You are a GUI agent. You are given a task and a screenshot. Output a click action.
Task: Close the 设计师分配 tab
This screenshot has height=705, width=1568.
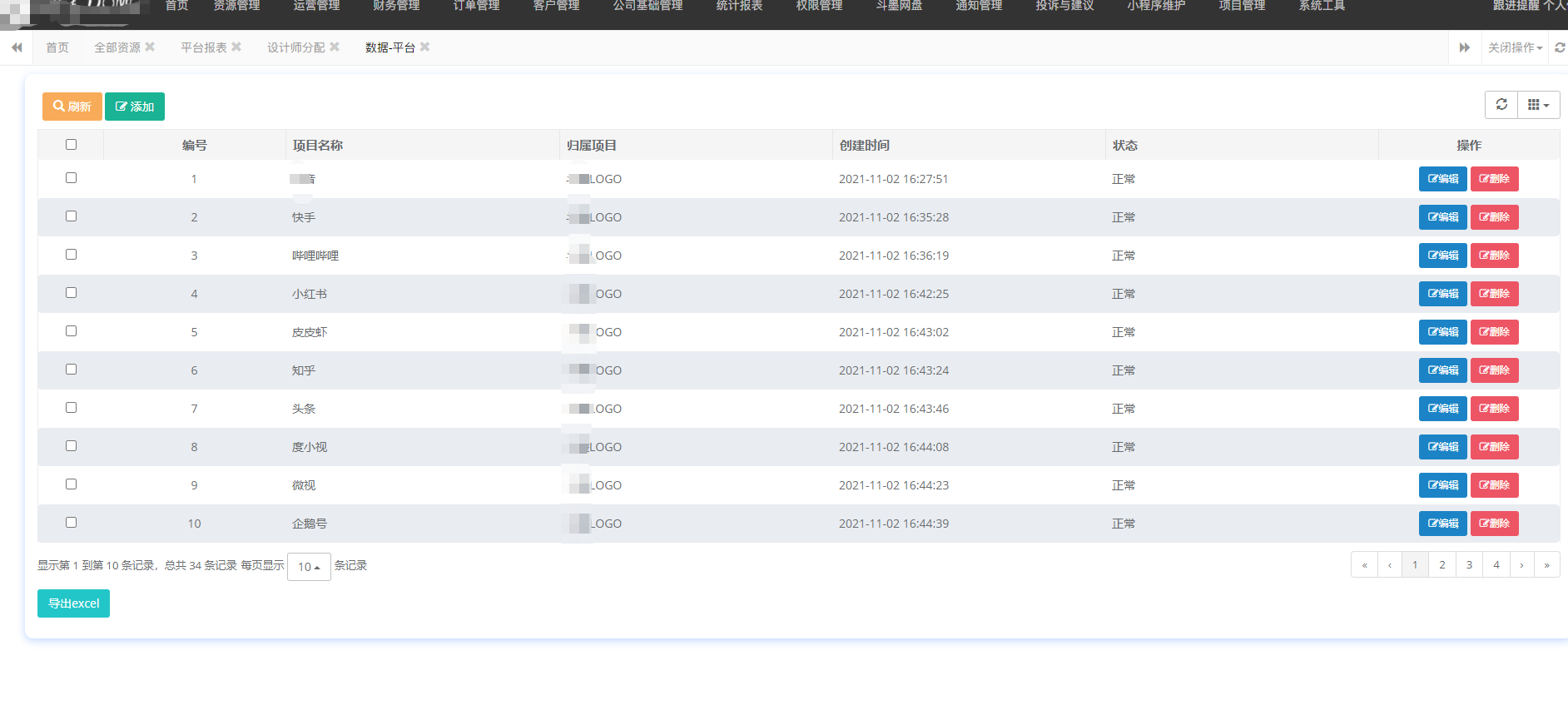pos(335,47)
